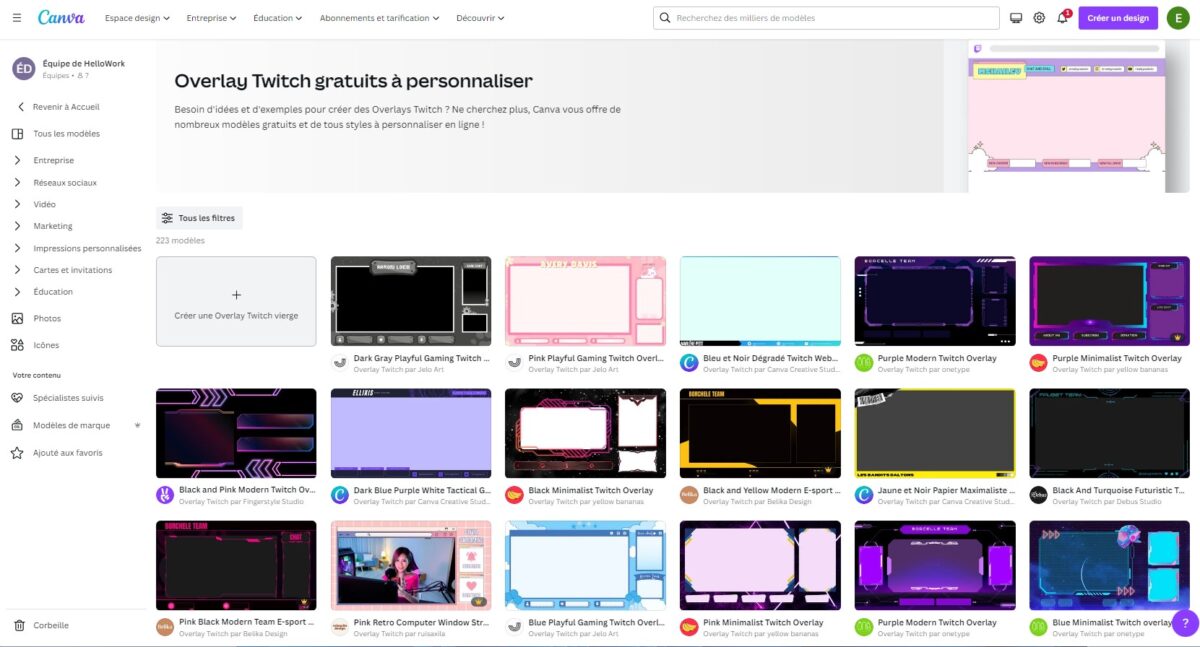Check the notifications bell icon
Screen dimensions: 1200x647
tap(1063, 17)
